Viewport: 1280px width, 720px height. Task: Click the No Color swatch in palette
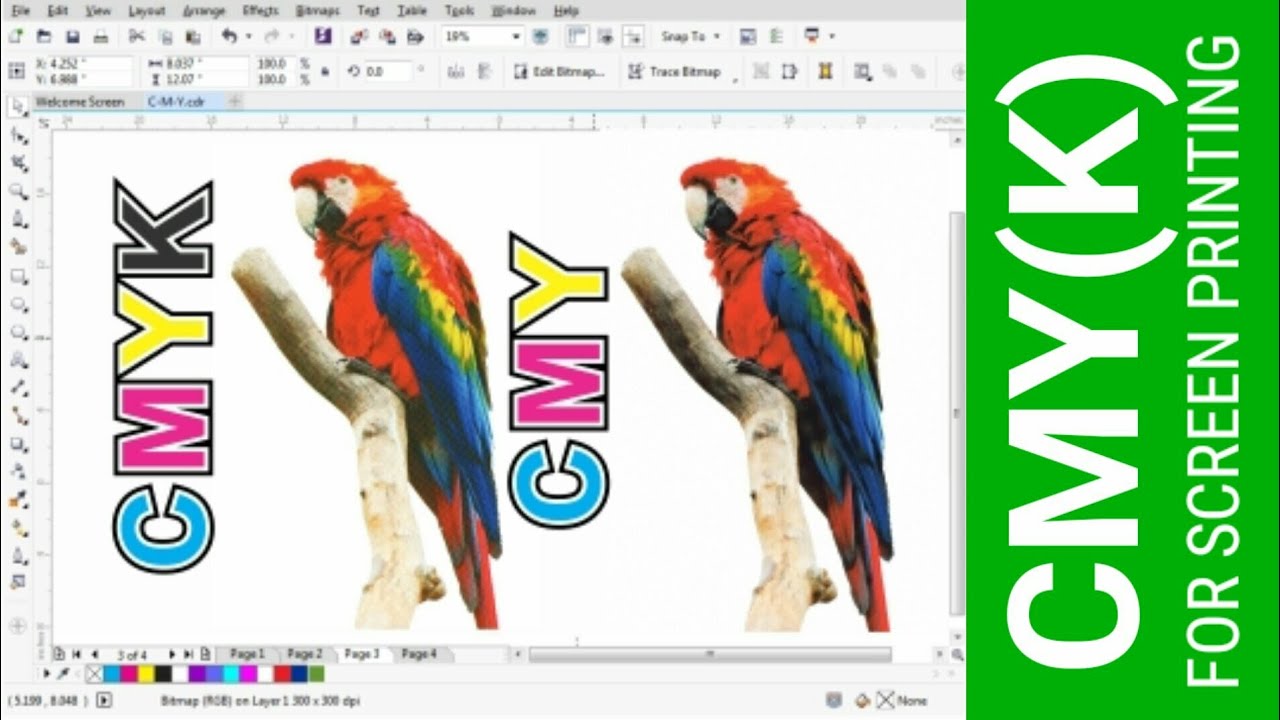(x=94, y=675)
